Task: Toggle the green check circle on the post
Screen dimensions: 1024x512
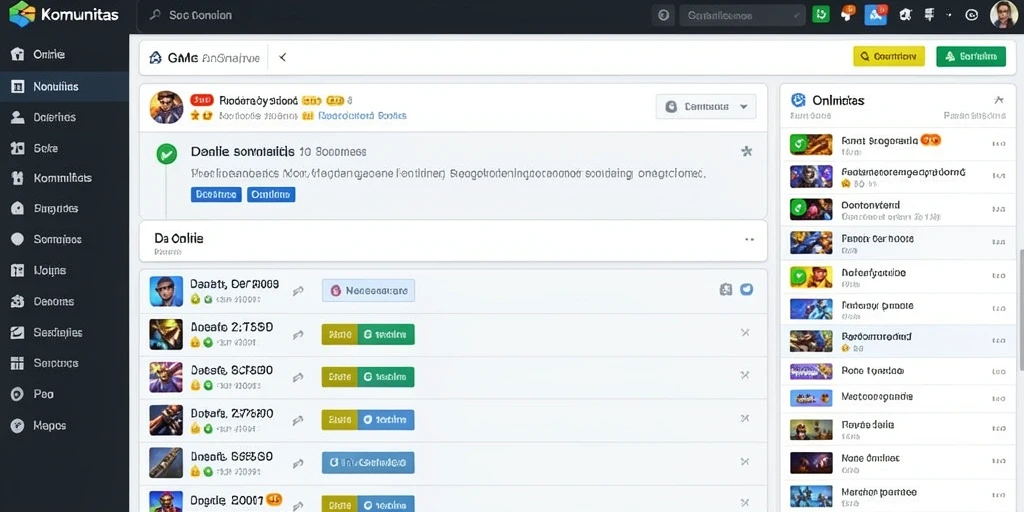Action: (167, 154)
